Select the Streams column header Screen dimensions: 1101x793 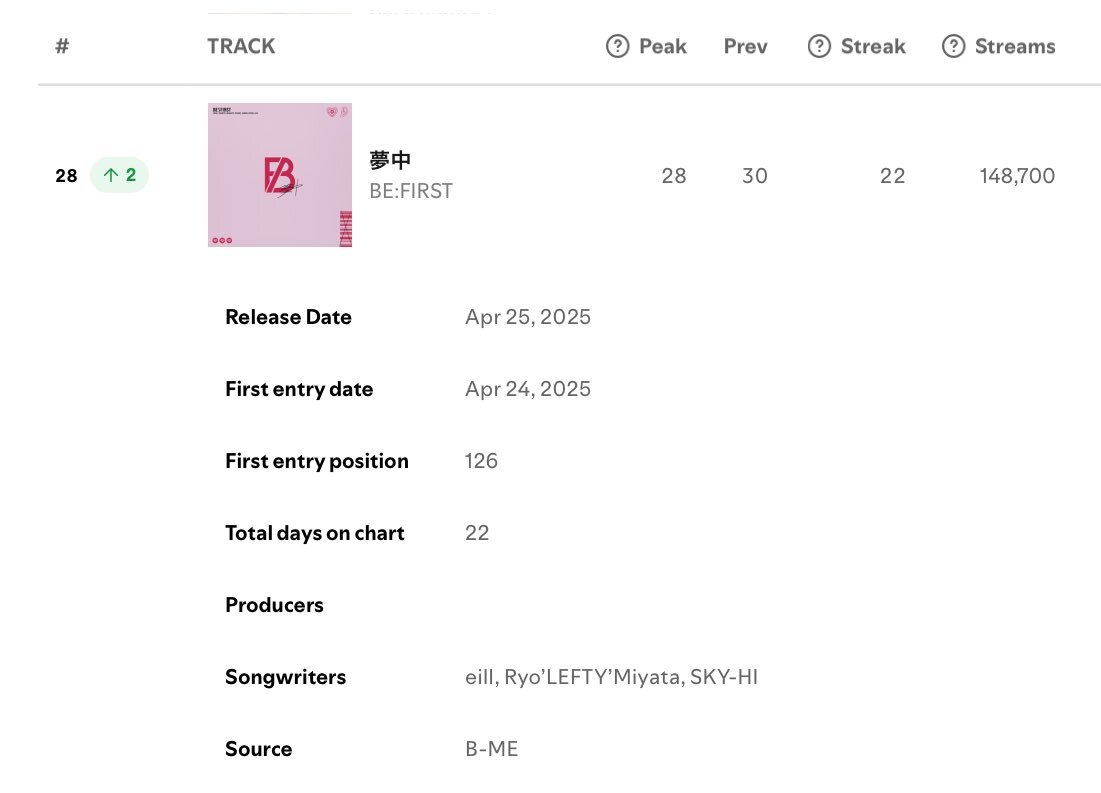pos(1015,46)
